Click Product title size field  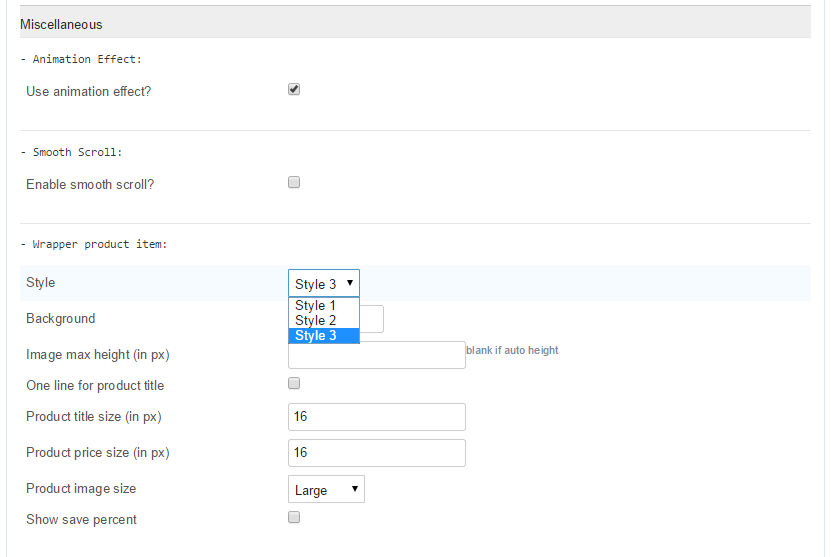point(377,417)
